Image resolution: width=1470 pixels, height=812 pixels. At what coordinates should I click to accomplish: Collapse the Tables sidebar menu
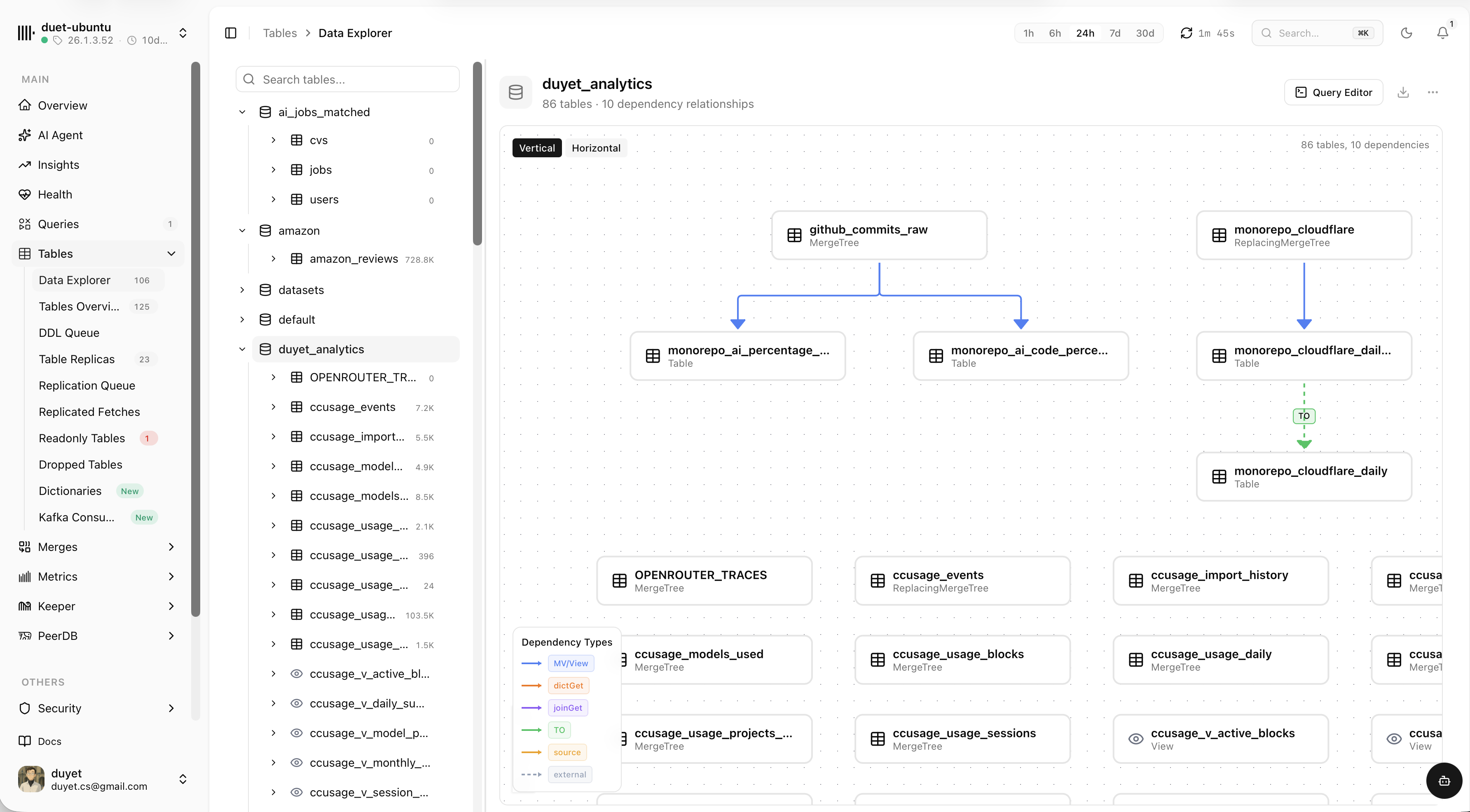click(x=171, y=254)
